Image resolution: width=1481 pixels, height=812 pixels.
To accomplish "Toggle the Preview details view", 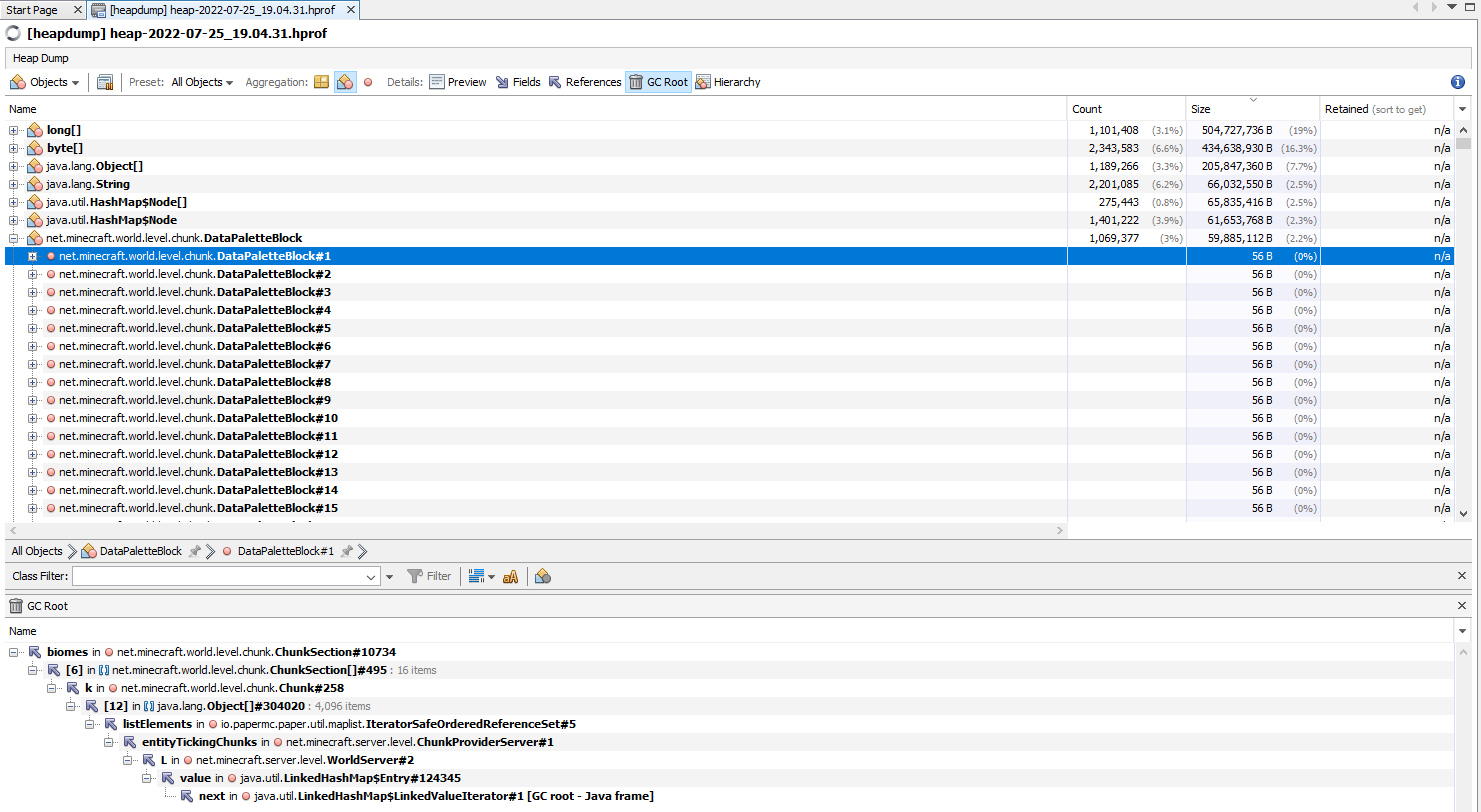I will point(458,82).
